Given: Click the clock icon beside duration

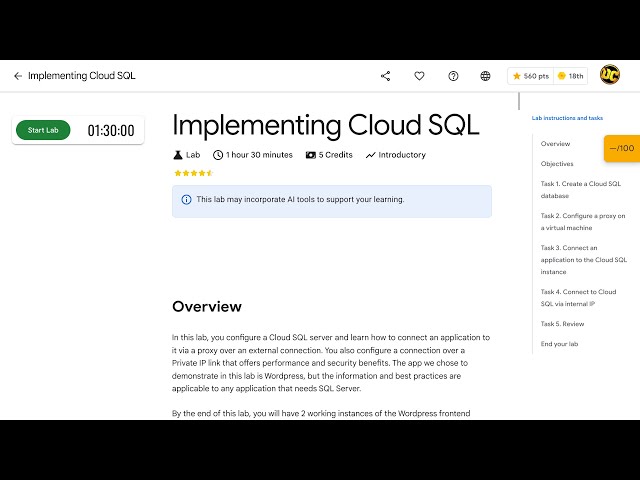Looking at the screenshot, I should pos(218,155).
